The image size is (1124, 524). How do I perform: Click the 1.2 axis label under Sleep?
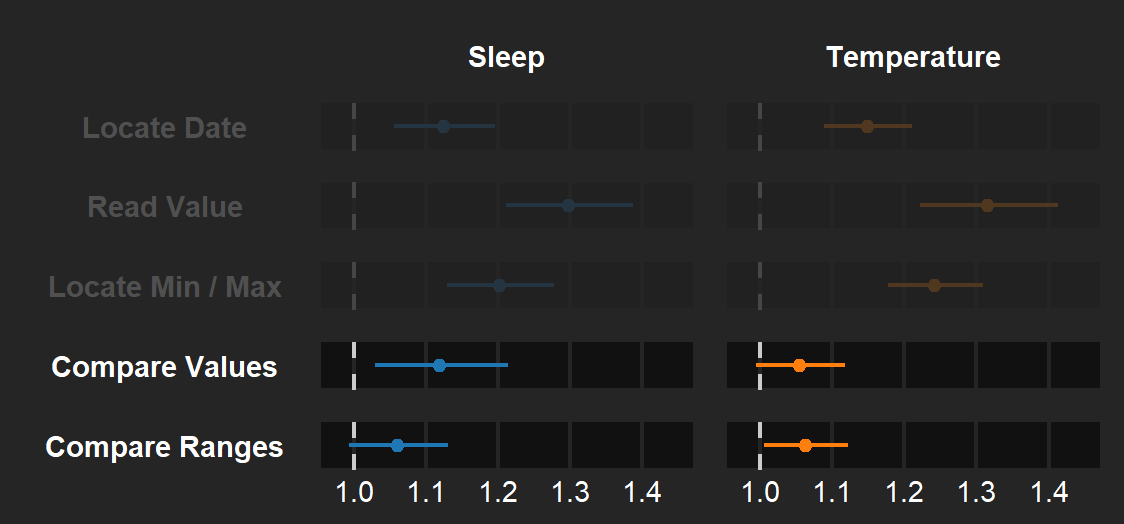(x=498, y=492)
